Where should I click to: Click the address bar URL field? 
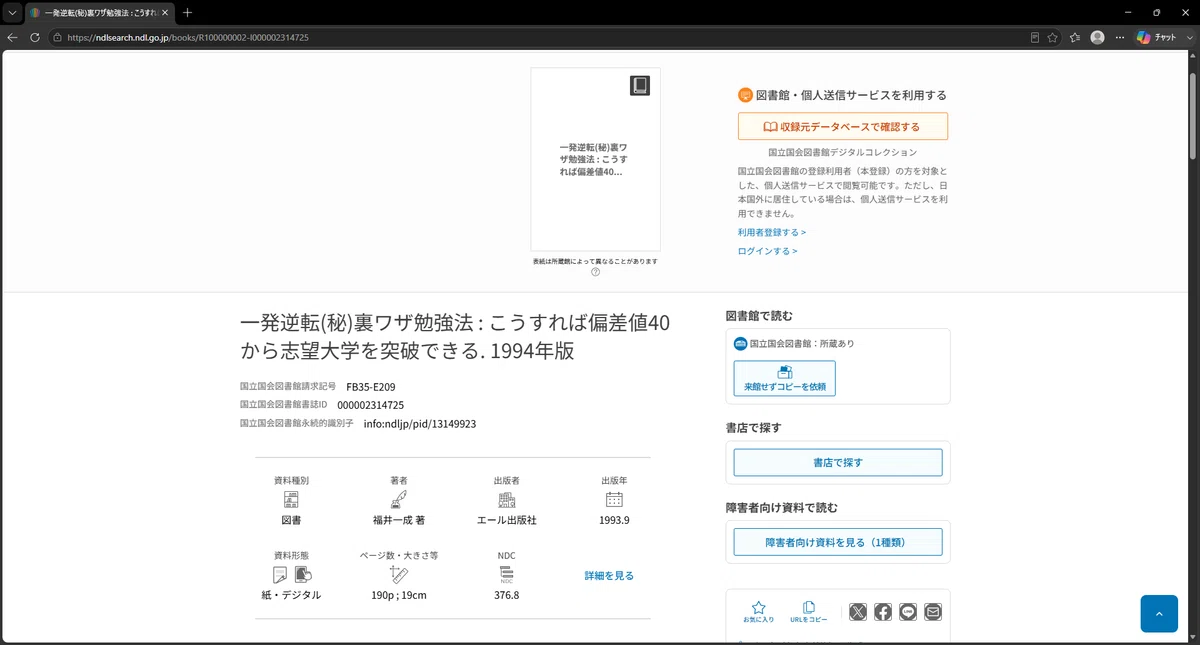(x=540, y=37)
